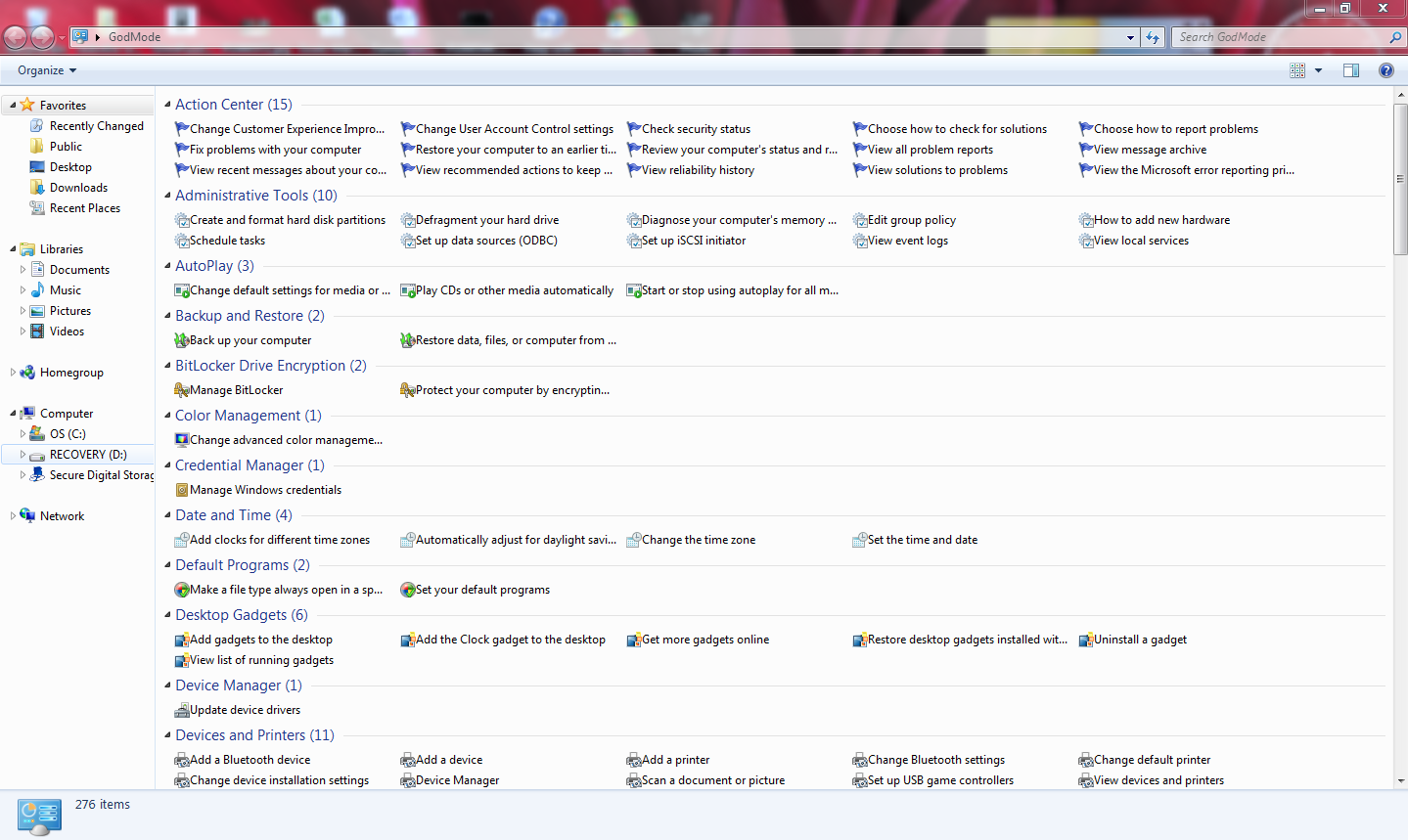Collapse the Action Center group
Screen dimensions: 1408x840
pos(167,105)
